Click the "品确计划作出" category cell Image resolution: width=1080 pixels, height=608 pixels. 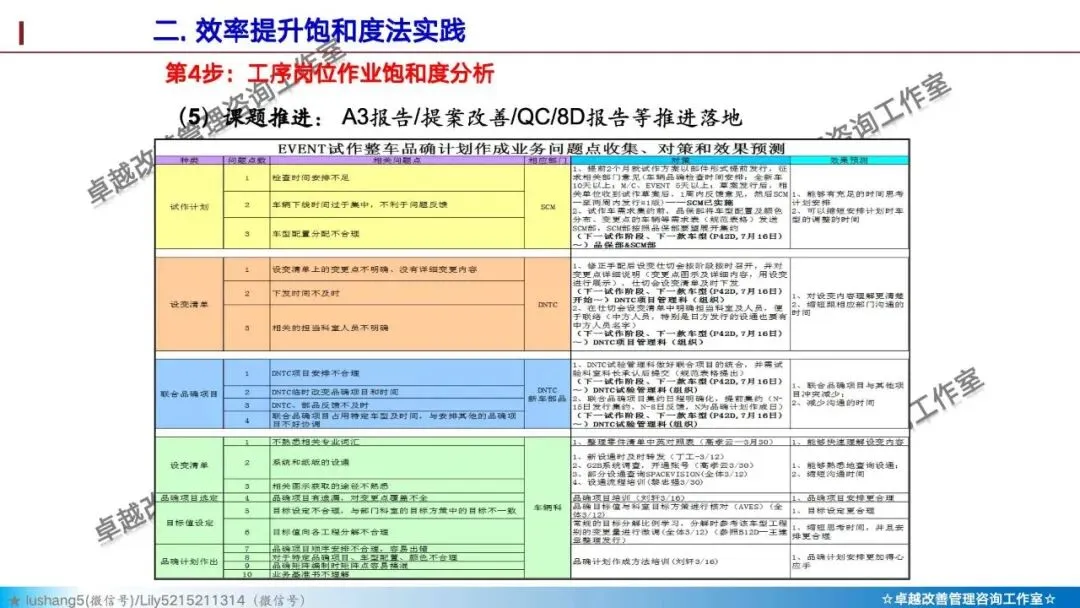pos(189,561)
